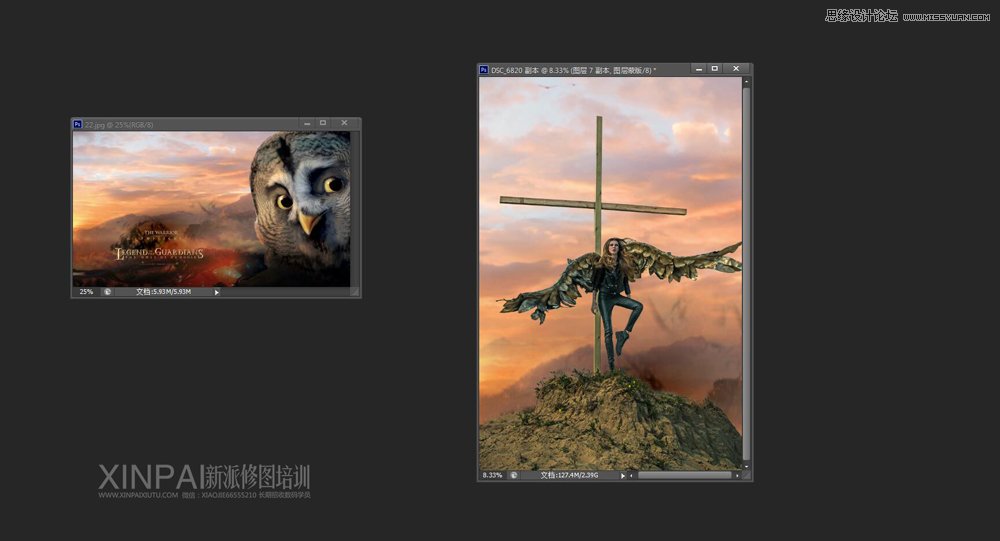Screen dimensions: 1000x541
Task: Close the 22.jpg window
Action: tap(344, 123)
